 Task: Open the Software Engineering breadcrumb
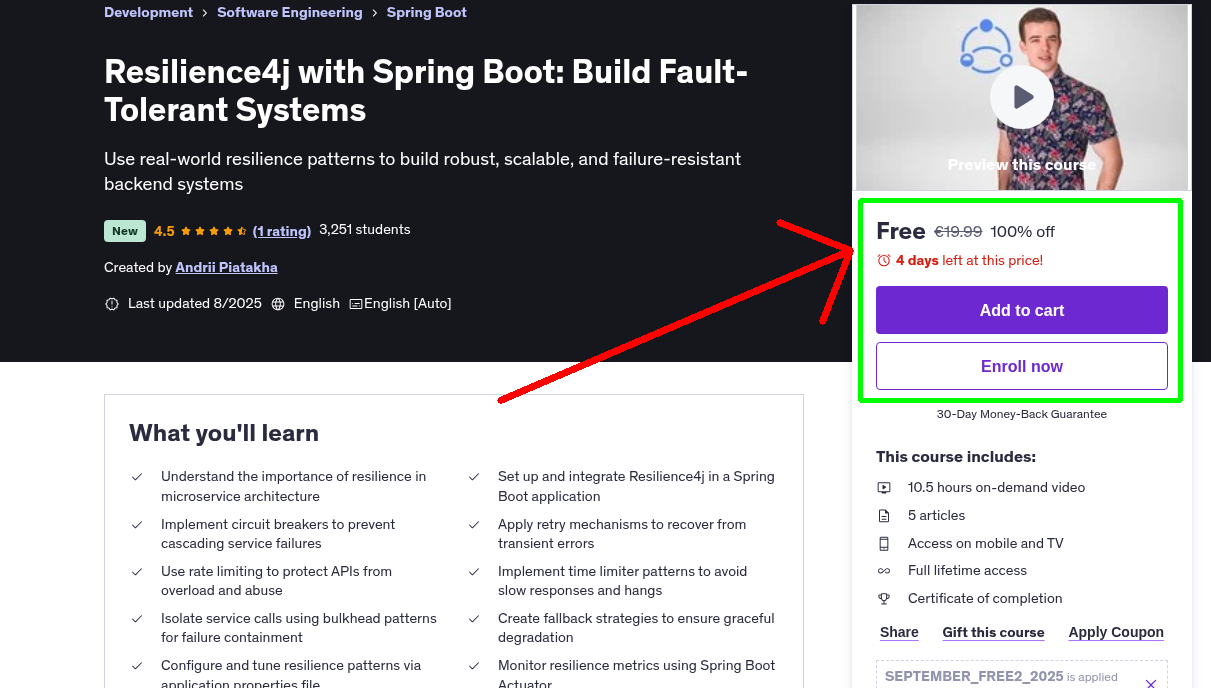(x=290, y=12)
